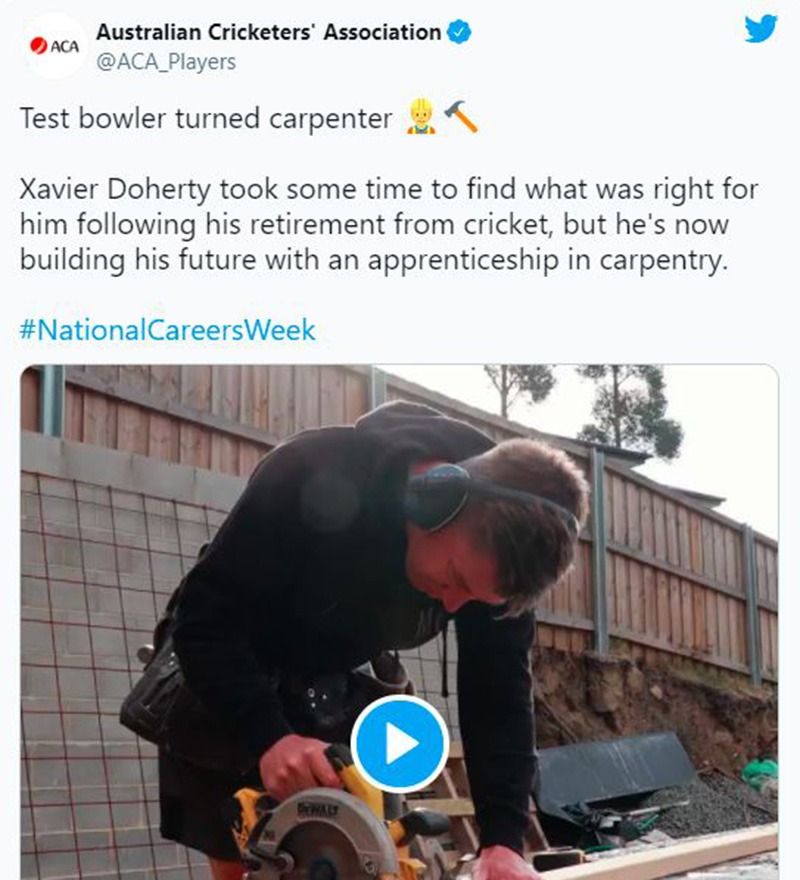Click the construction worker emoji
This screenshot has width=800, height=880.
421,117
